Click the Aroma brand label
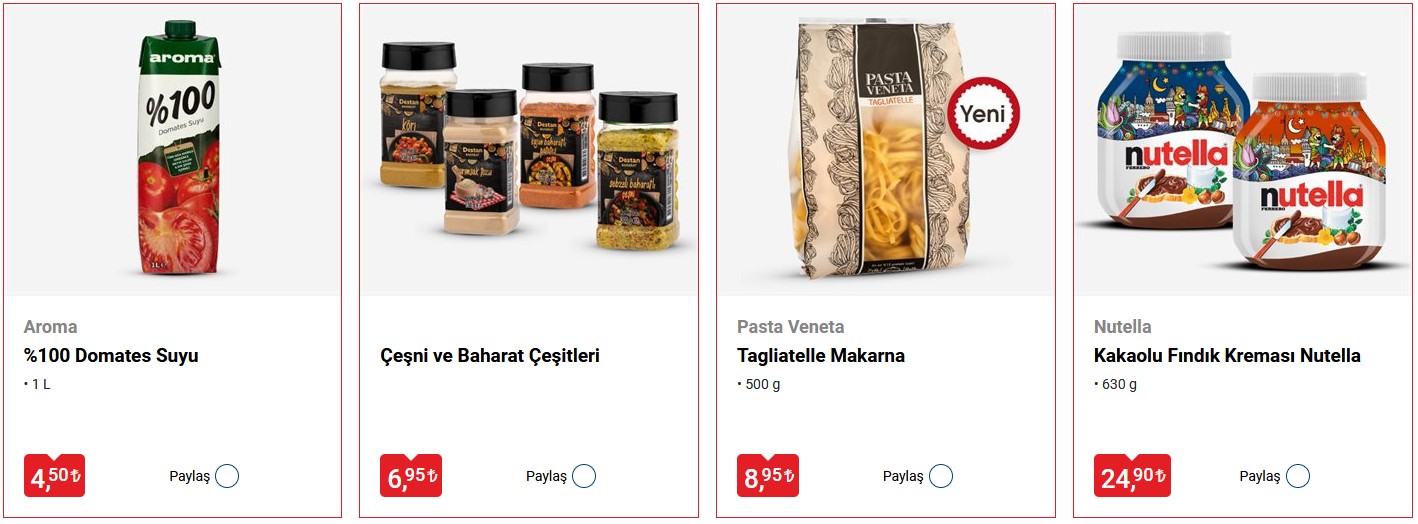Screen dimensions: 1418x524 point(51,327)
